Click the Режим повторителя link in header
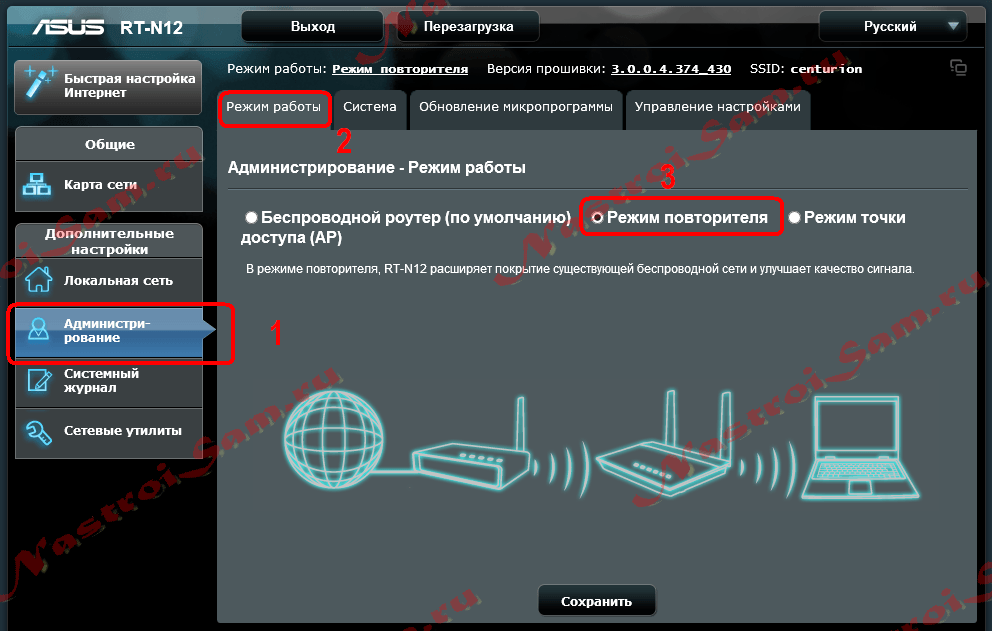Screen dimensions: 992x631 pyautogui.click(x=400, y=69)
